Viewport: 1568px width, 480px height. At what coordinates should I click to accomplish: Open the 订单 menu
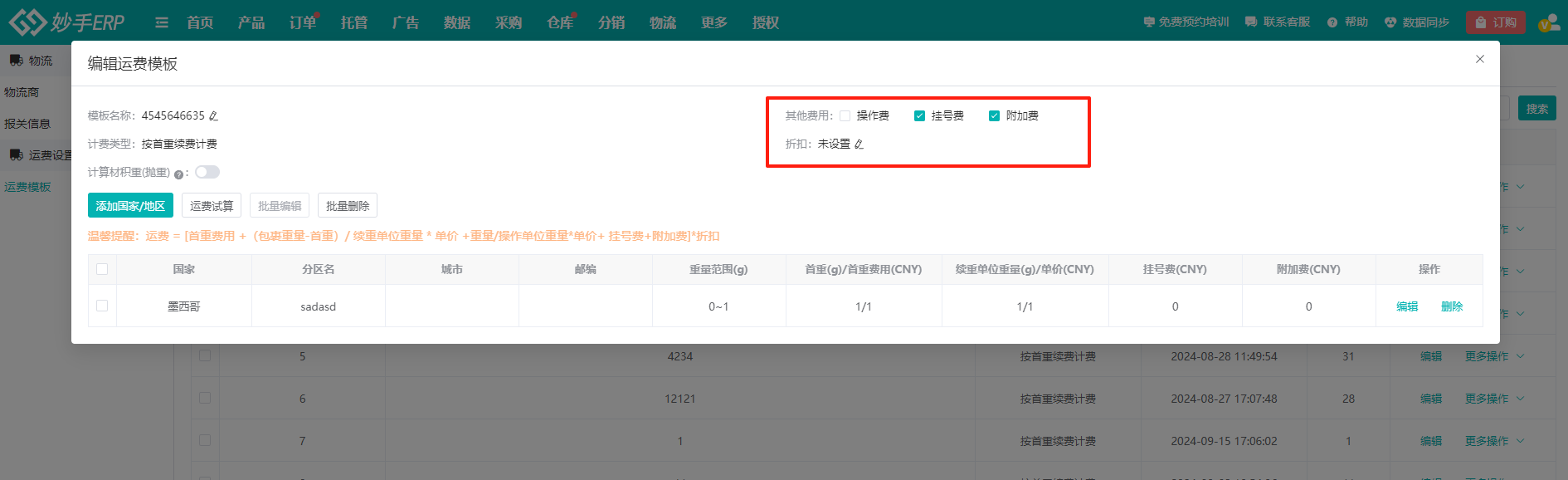[302, 22]
